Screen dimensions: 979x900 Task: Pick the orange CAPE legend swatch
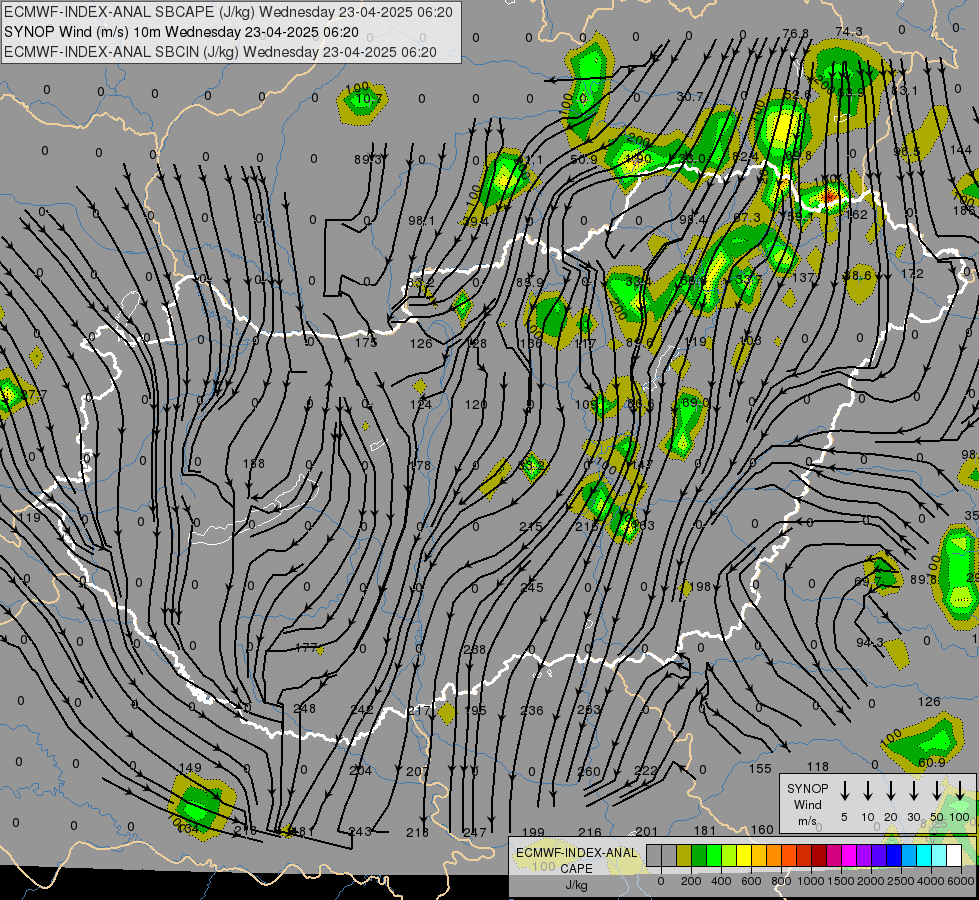click(x=774, y=856)
